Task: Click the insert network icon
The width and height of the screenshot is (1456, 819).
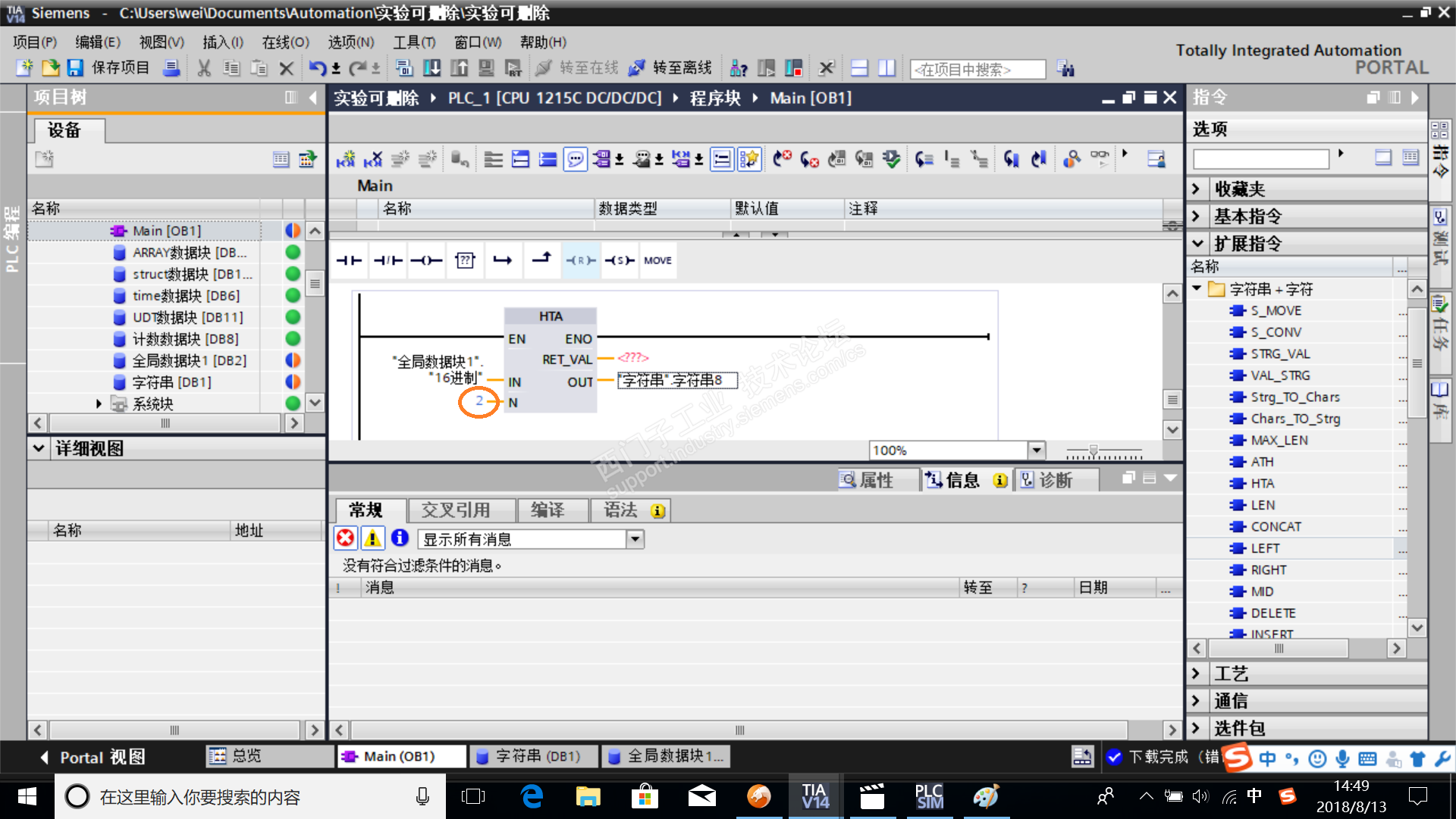Action: coord(346,159)
